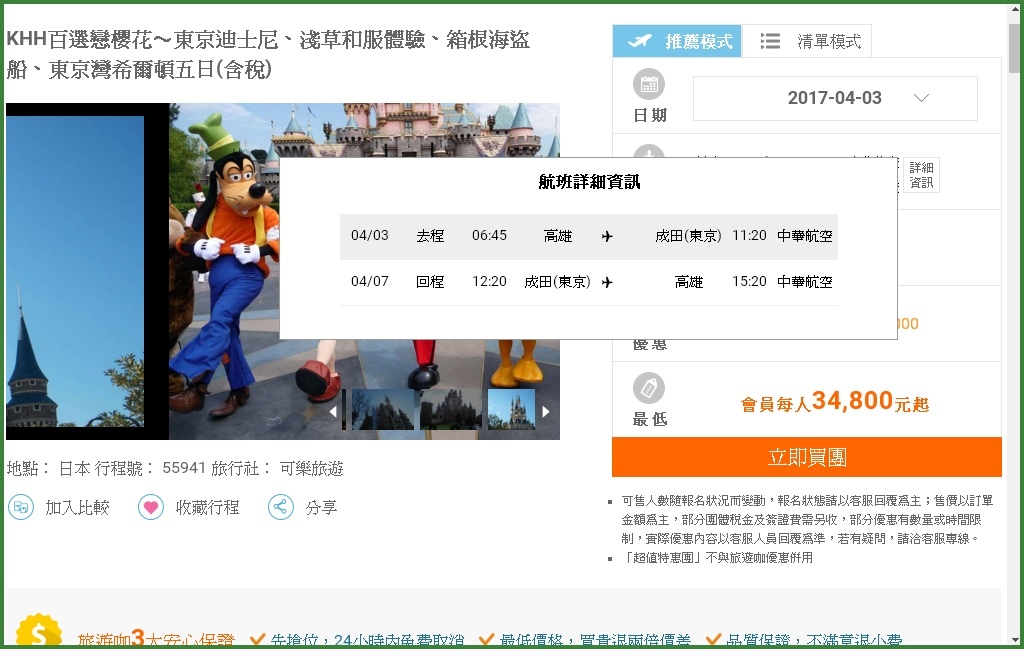This screenshot has height=649, width=1024.
Task: Click the 加入比較 compare icon
Action: point(21,507)
